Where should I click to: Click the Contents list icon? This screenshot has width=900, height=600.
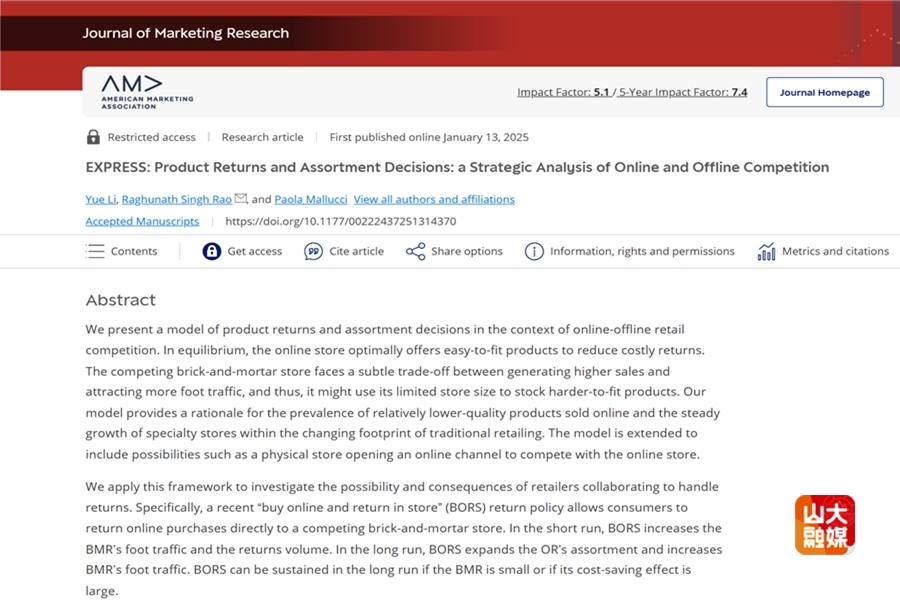(x=95, y=251)
